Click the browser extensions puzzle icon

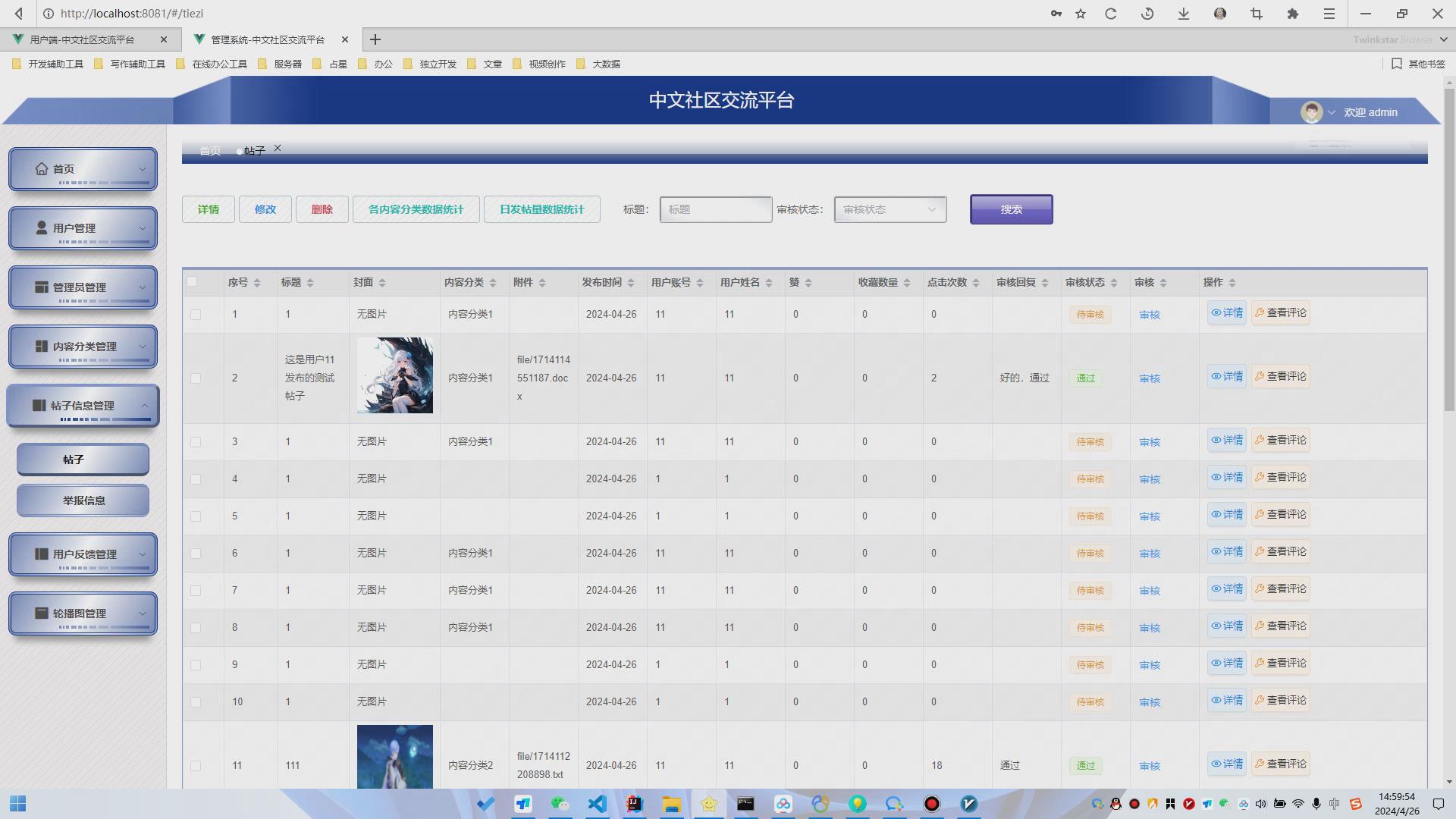[x=1293, y=13]
